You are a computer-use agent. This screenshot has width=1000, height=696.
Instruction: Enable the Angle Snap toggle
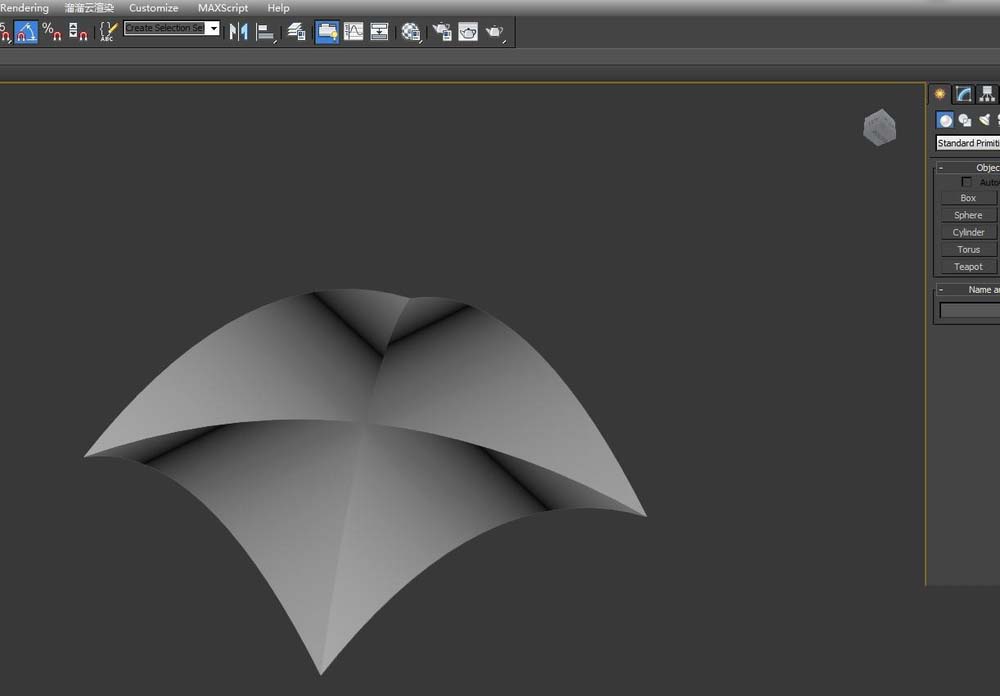click(x=25, y=31)
